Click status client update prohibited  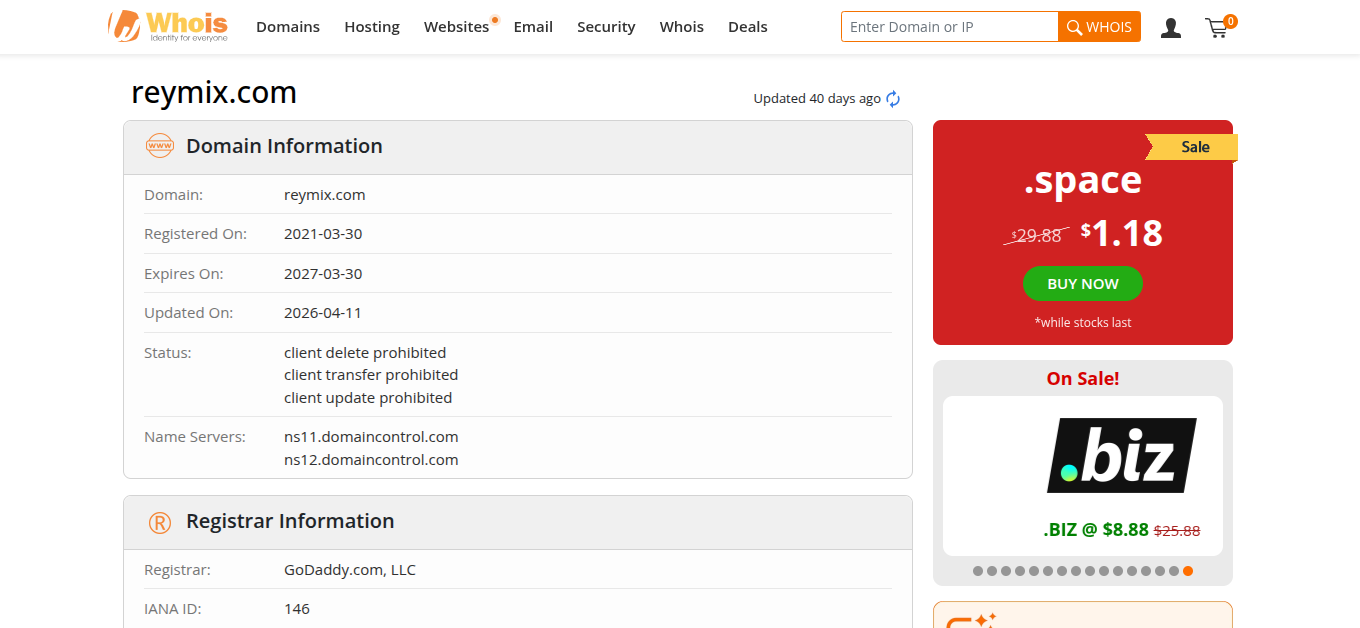tap(368, 398)
